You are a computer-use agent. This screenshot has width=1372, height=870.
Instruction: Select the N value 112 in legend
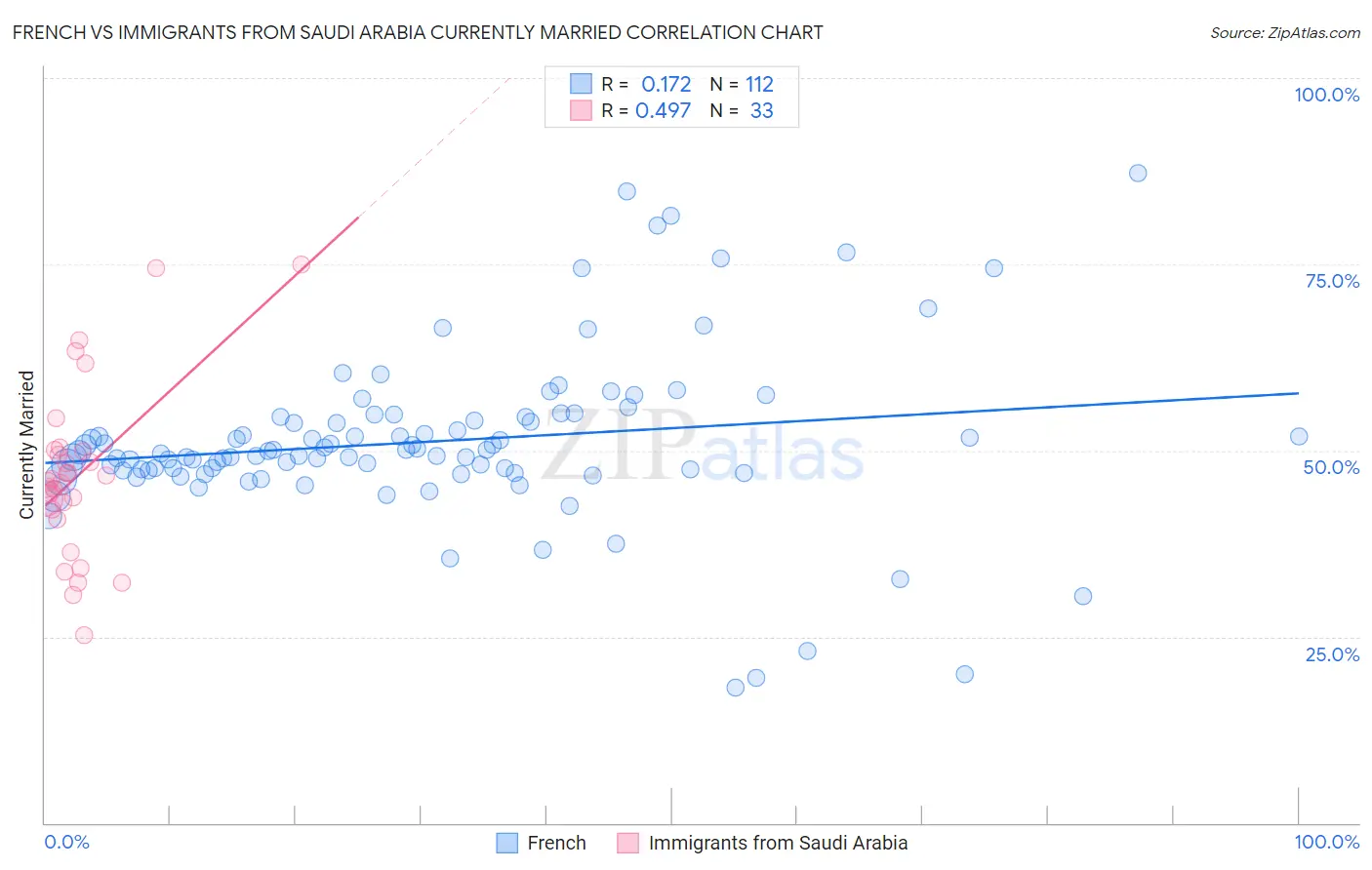click(759, 84)
